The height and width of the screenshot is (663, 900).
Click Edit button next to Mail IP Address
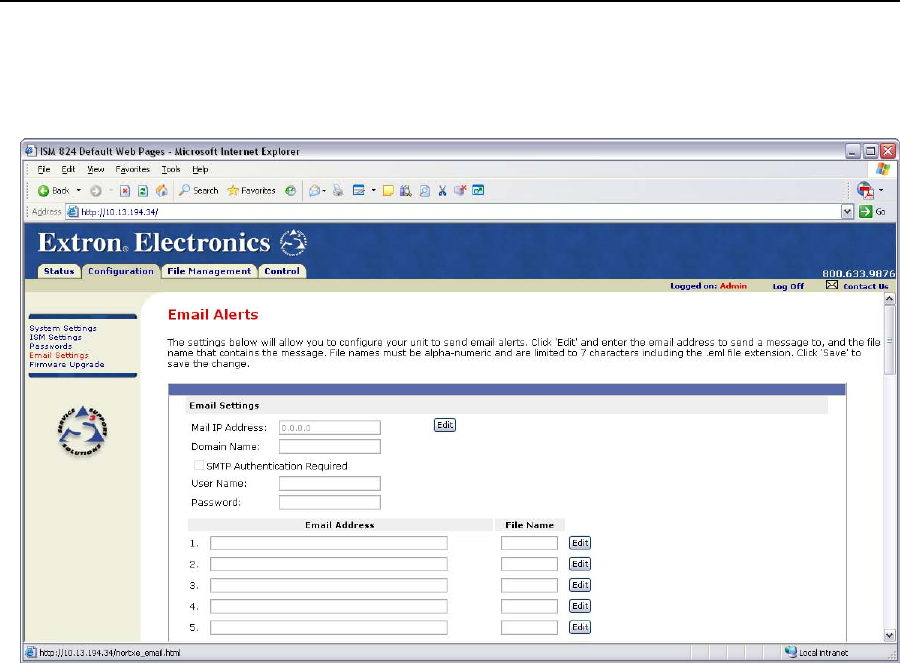(x=444, y=425)
